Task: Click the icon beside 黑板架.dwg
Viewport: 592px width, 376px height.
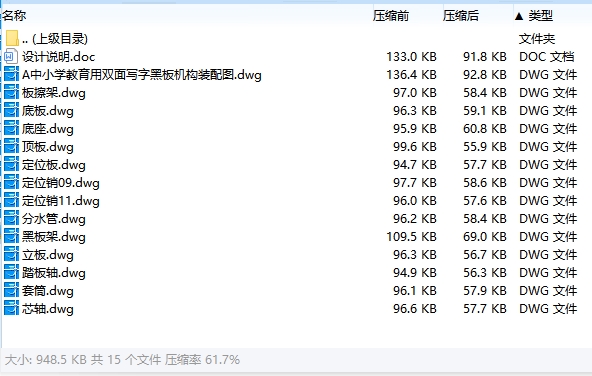Action: 11,237
